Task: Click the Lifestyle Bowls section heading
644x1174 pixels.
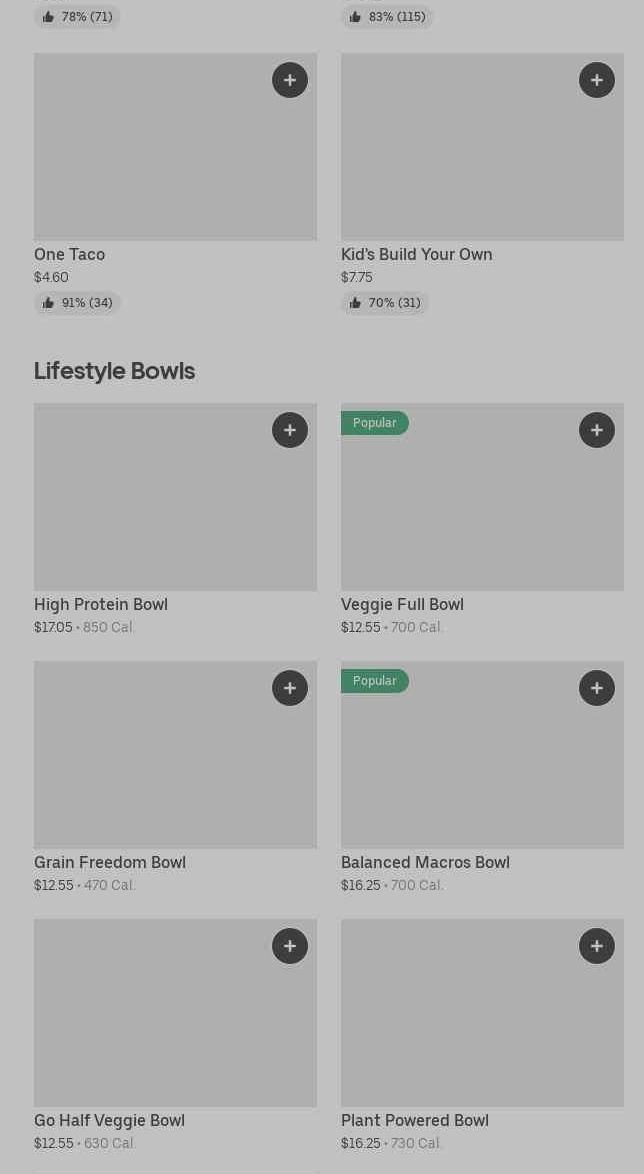Action: 114,370
